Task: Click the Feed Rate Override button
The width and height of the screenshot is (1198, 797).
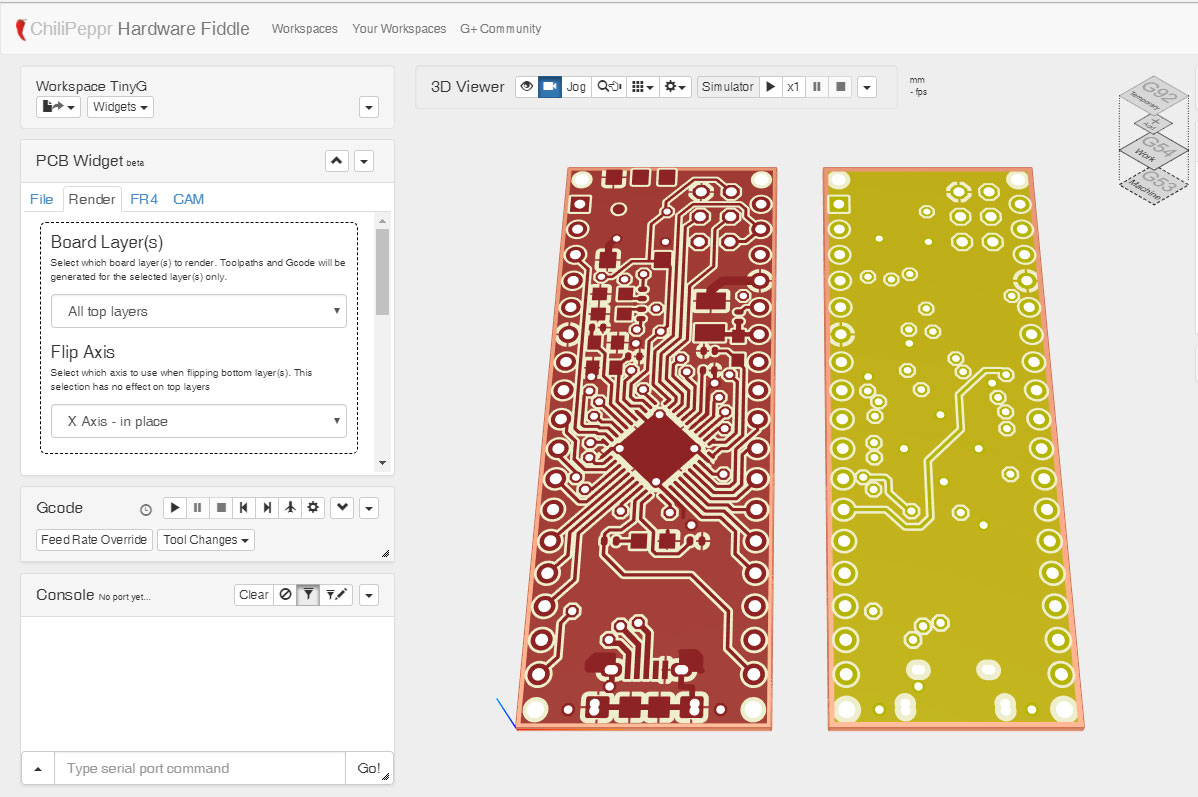Action: (94, 539)
